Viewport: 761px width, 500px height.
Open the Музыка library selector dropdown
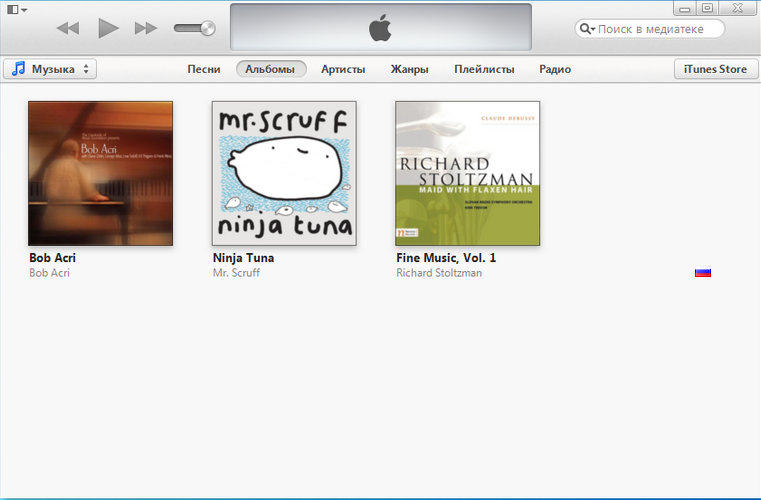(50, 69)
